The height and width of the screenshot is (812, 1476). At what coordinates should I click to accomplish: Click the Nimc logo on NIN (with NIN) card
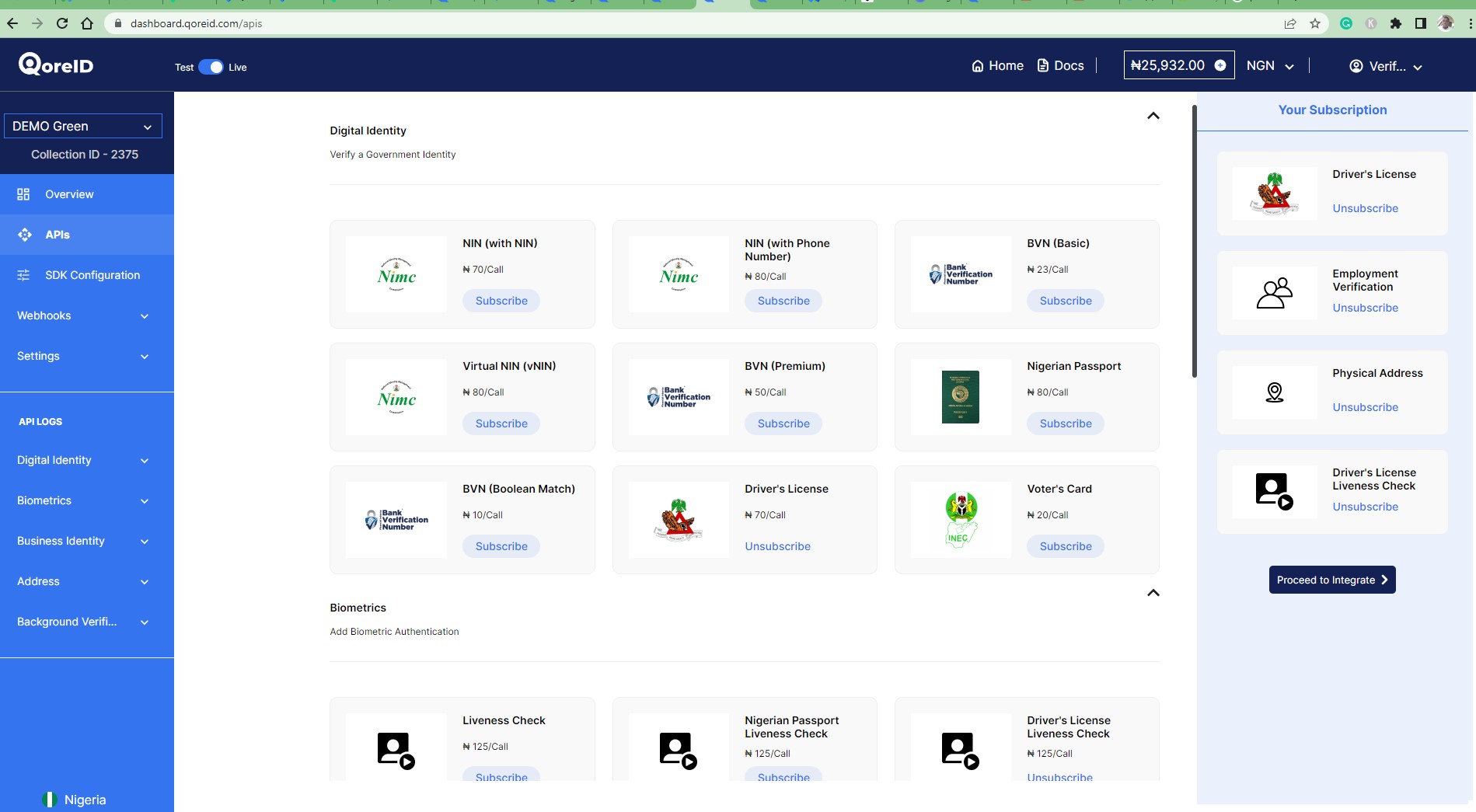tap(396, 274)
